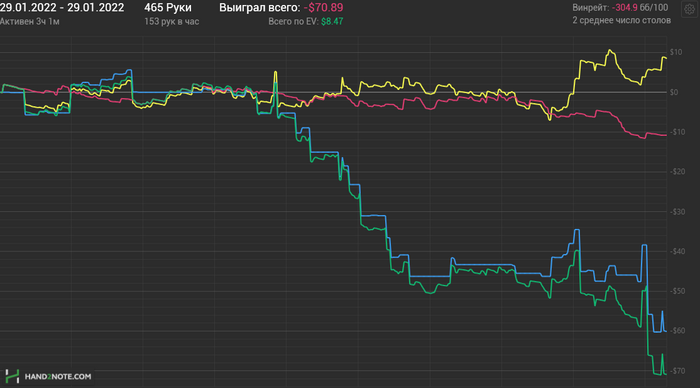Image resolution: width=700 pixels, height=388 pixels.
Task: Click the -$40 axis label
Action: point(677,251)
